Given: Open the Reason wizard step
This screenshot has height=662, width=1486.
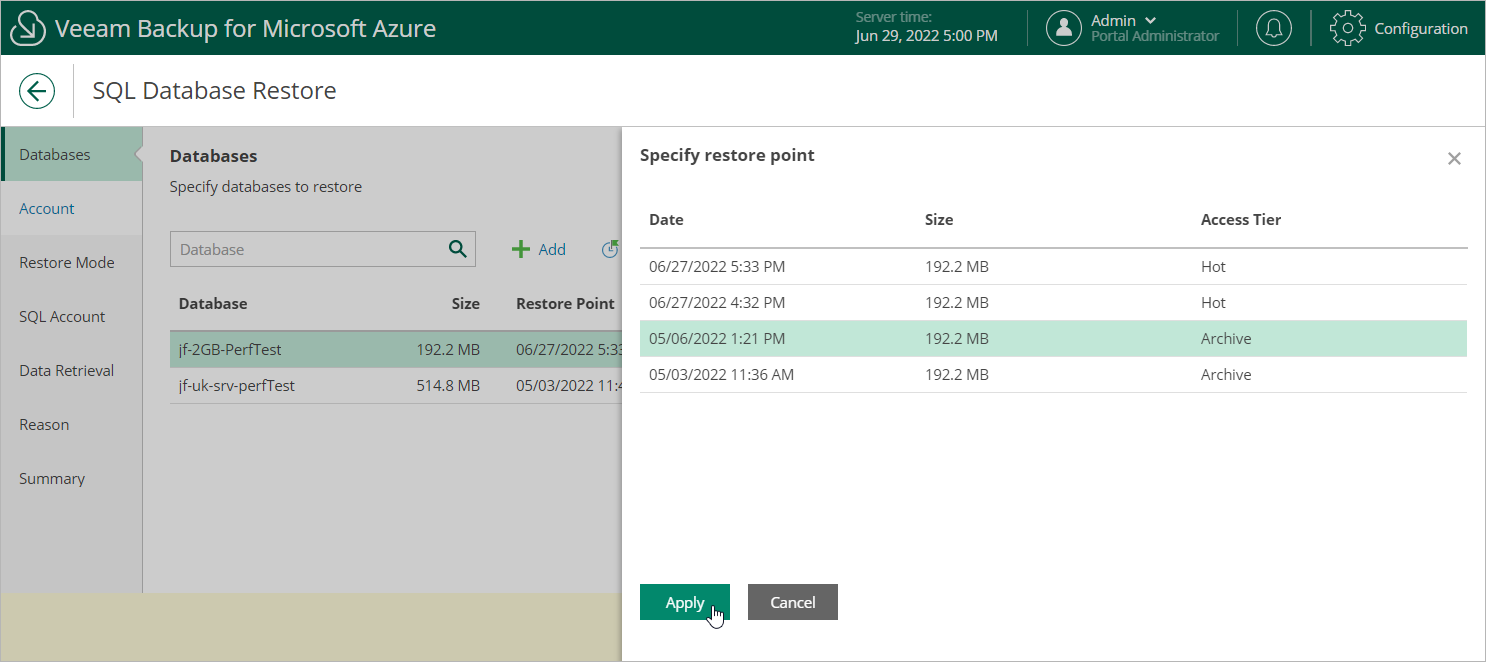Looking at the screenshot, I should (x=71, y=424).
